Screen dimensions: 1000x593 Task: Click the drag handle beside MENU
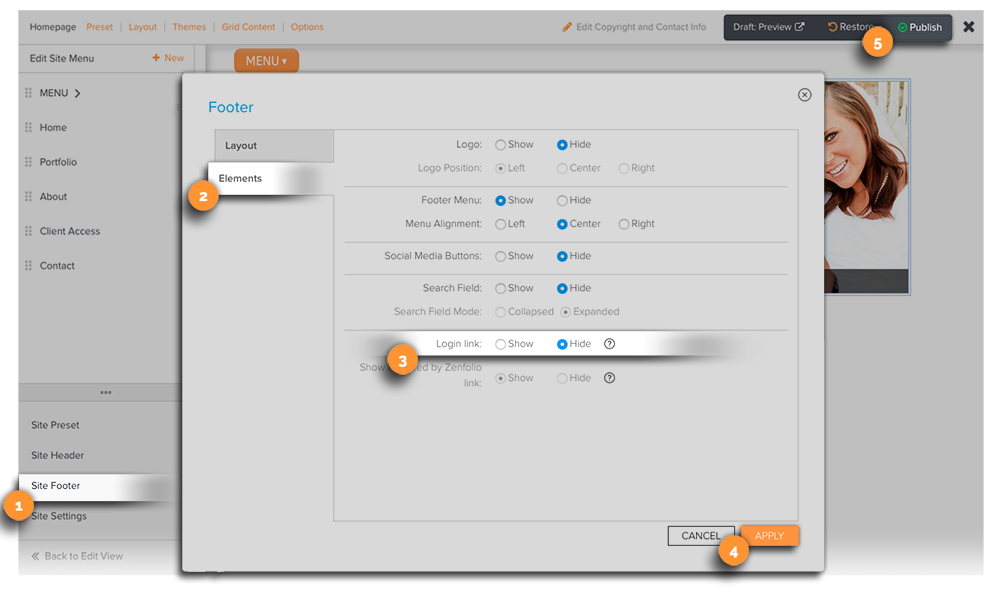[28, 93]
